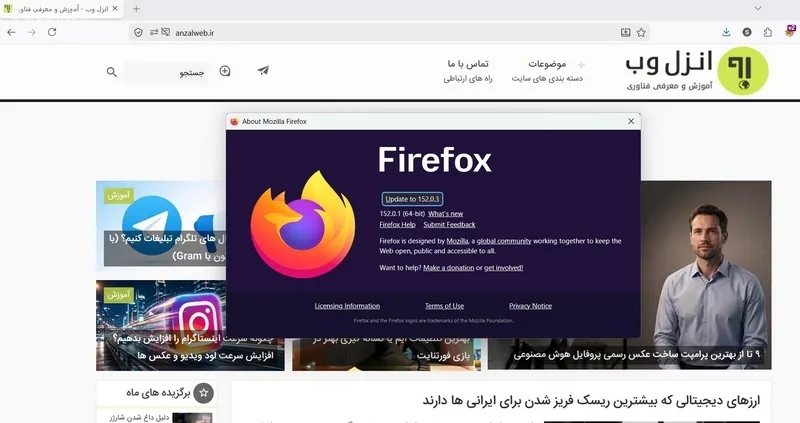Bookmark this page with the star icon
This screenshot has height=423, width=800.
click(641, 33)
